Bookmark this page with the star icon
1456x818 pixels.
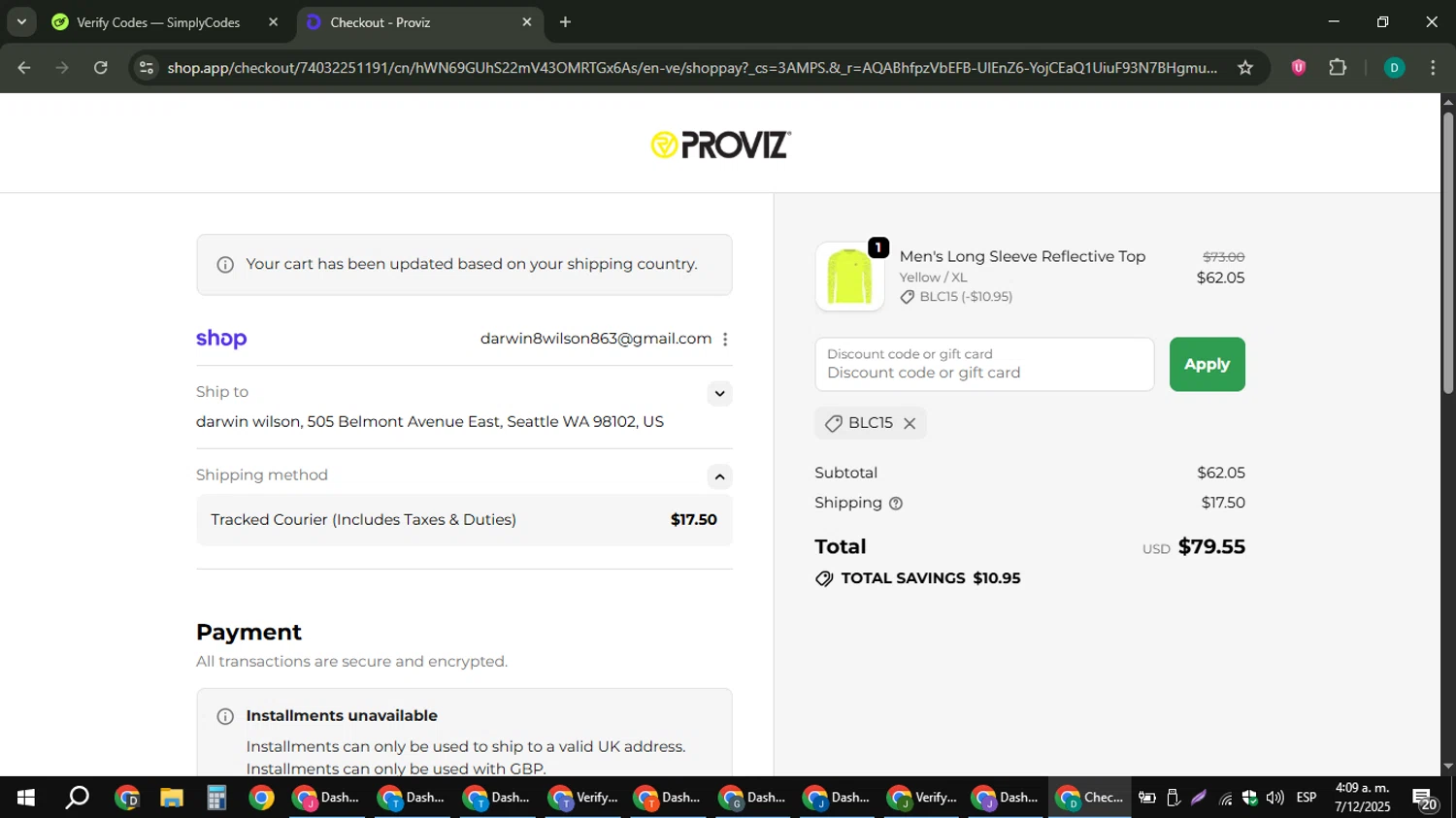click(x=1245, y=68)
